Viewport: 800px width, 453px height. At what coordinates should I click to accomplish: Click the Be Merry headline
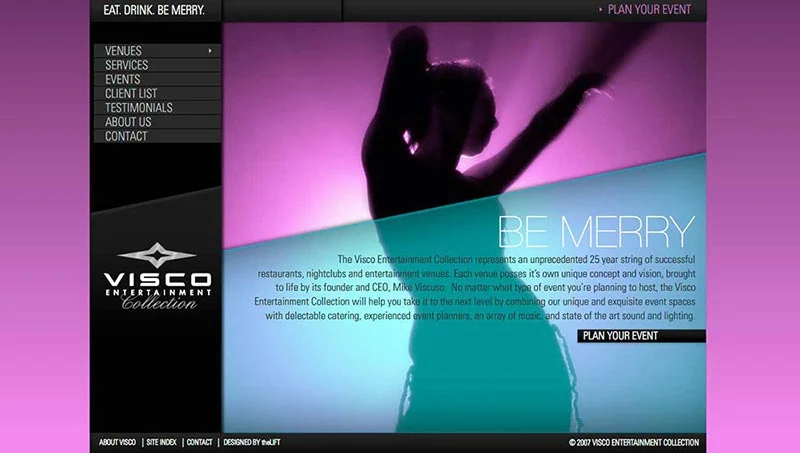pyautogui.click(x=596, y=232)
